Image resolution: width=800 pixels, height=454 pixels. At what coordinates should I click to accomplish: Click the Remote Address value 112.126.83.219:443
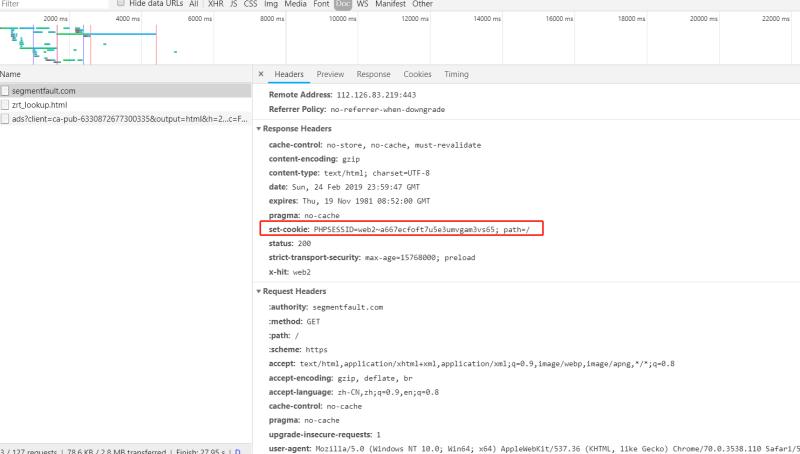(376, 95)
